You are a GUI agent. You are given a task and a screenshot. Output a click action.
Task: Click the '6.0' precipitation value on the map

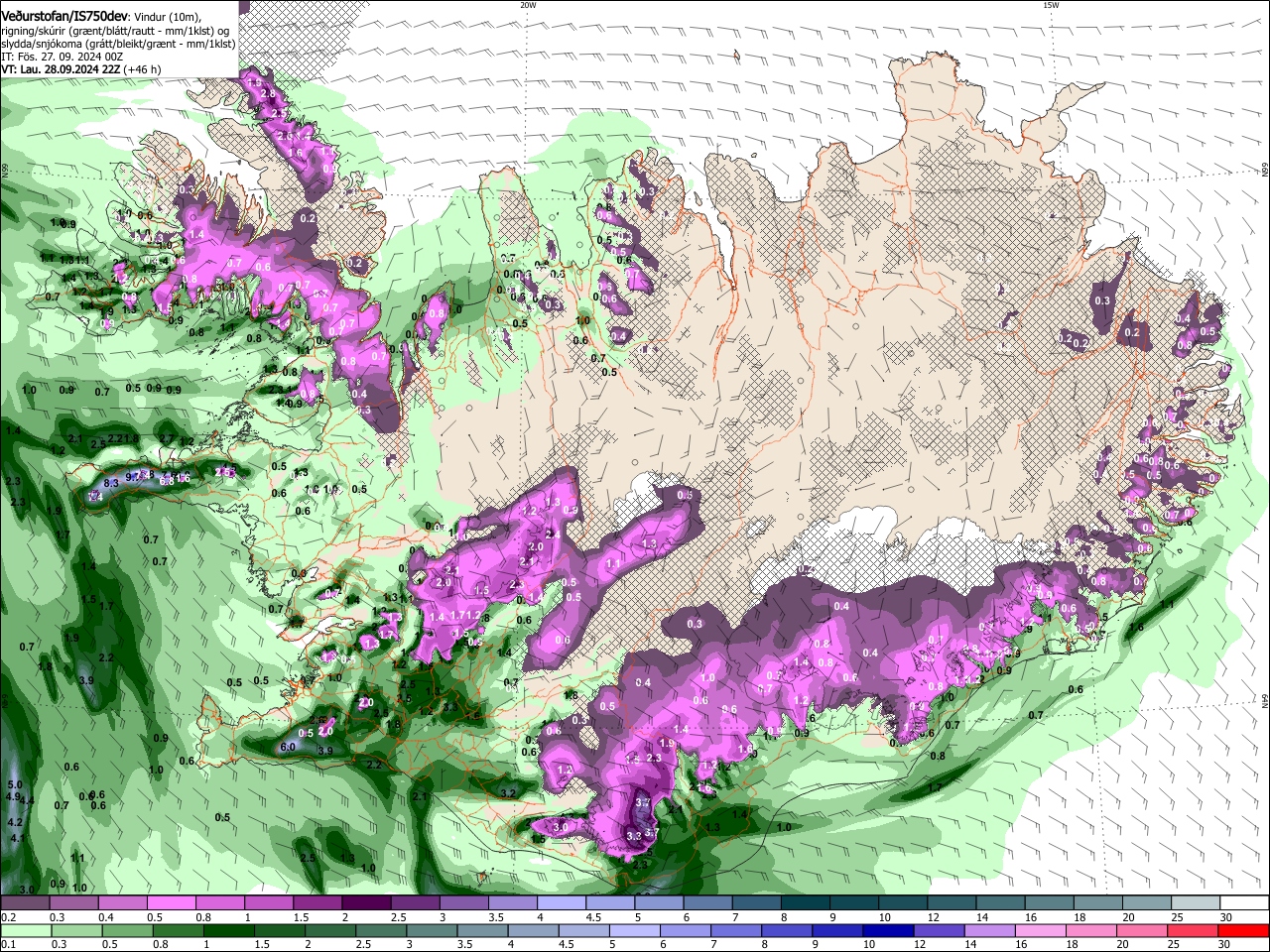(288, 747)
